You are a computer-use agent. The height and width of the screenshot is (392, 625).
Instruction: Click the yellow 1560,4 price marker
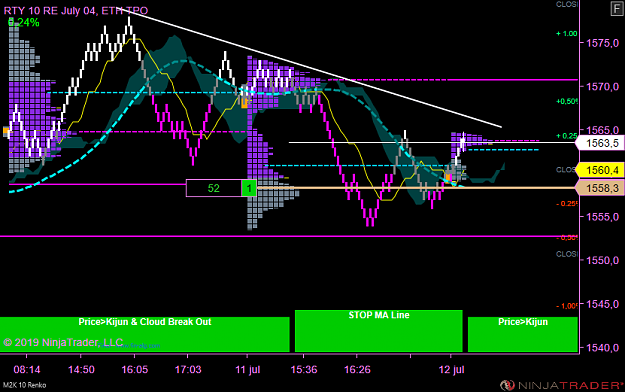pos(601,170)
